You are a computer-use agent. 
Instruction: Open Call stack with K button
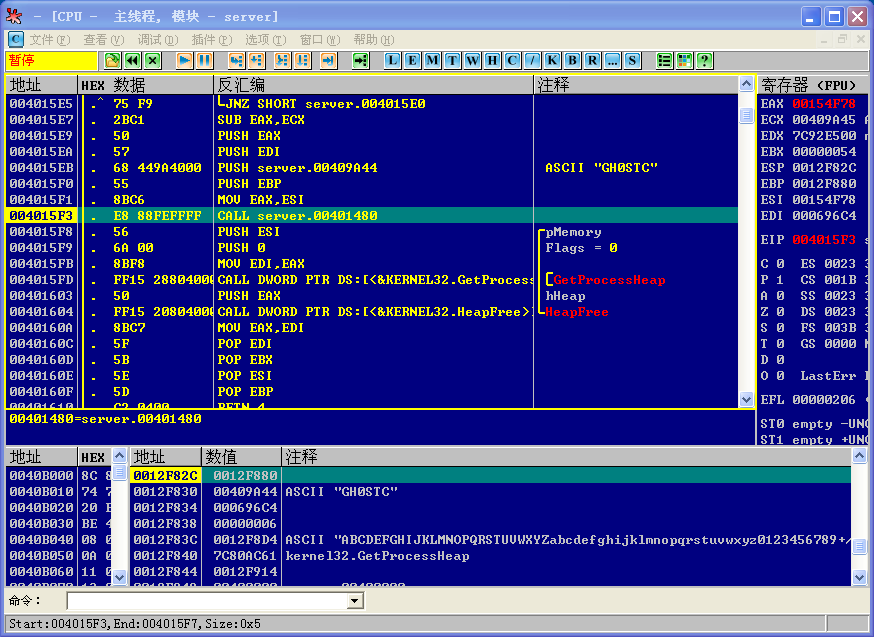pyautogui.click(x=552, y=60)
